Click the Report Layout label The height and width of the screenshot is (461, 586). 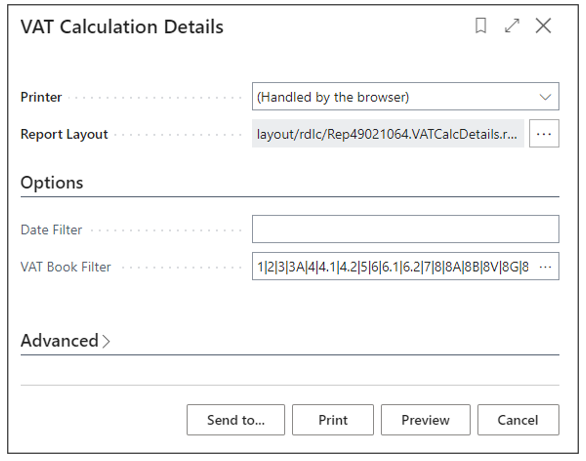[64, 134]
